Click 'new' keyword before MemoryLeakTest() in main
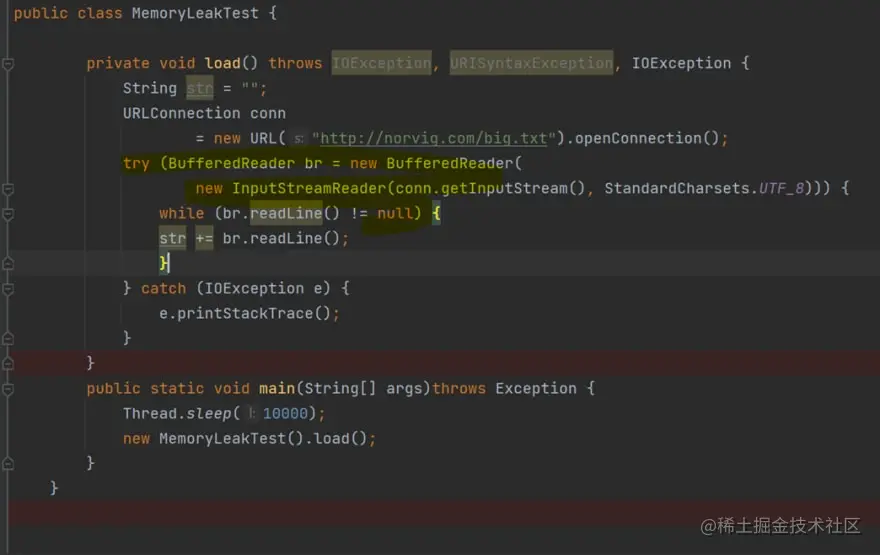Viewport: 880px width, 555px height. 136,438
